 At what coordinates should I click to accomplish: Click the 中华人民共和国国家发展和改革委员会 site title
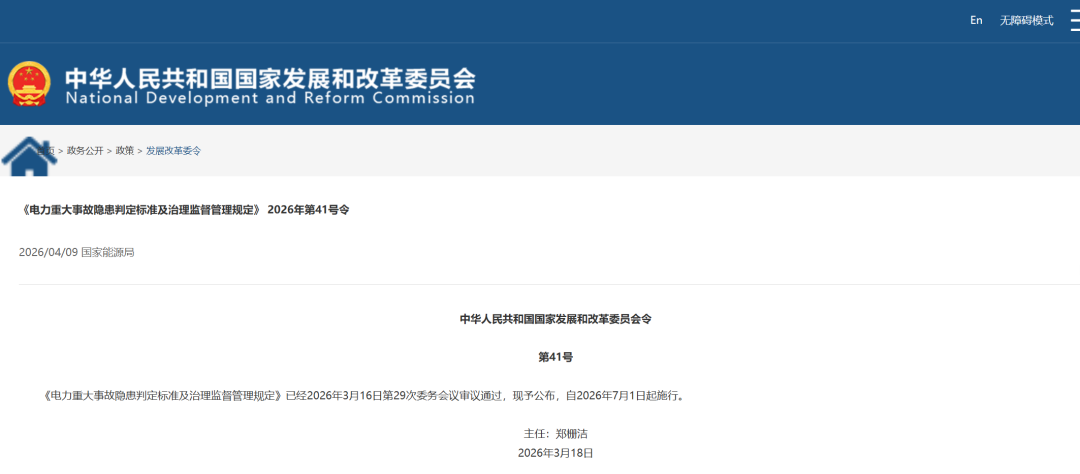point(270,78)
